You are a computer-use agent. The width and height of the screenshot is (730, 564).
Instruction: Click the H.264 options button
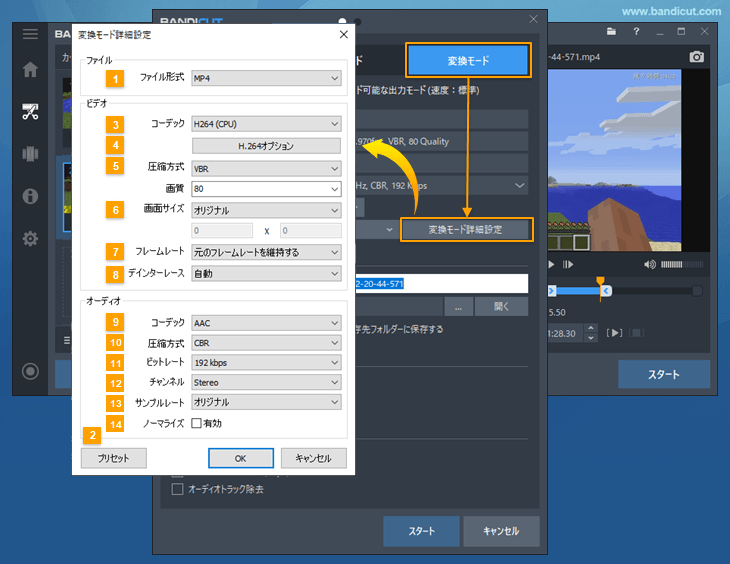point(266,146)
